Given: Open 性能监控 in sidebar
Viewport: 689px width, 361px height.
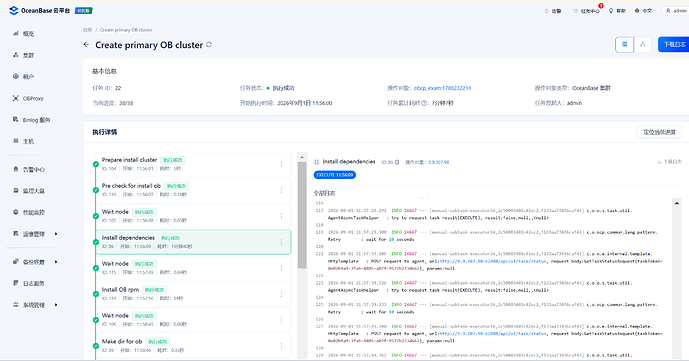Looking at the screenshot, I should (35, 212).
